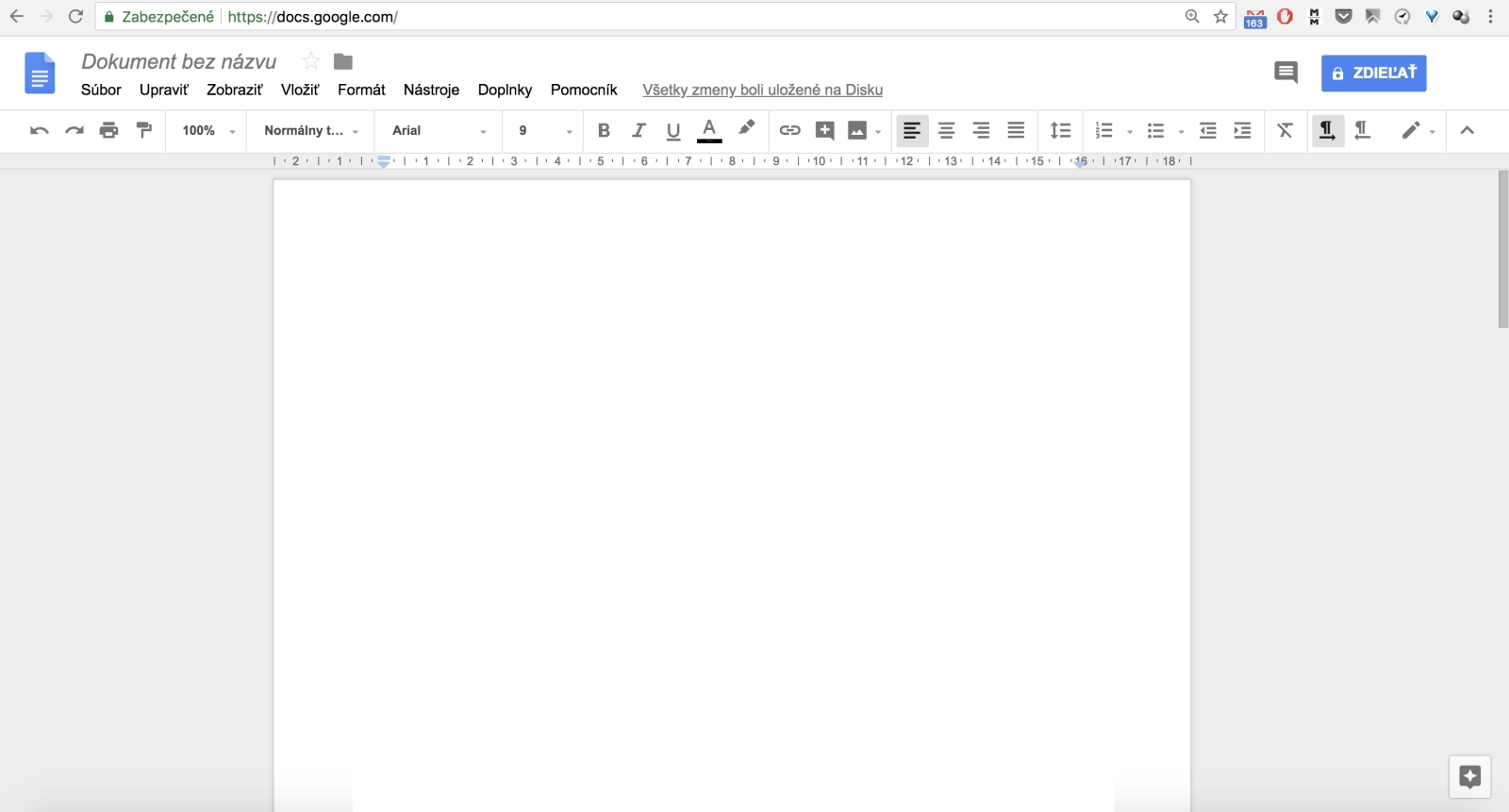Viewport: 1509px width, 812px height.
Task: Open the highlight color marker tool
Action: point(746,128)
